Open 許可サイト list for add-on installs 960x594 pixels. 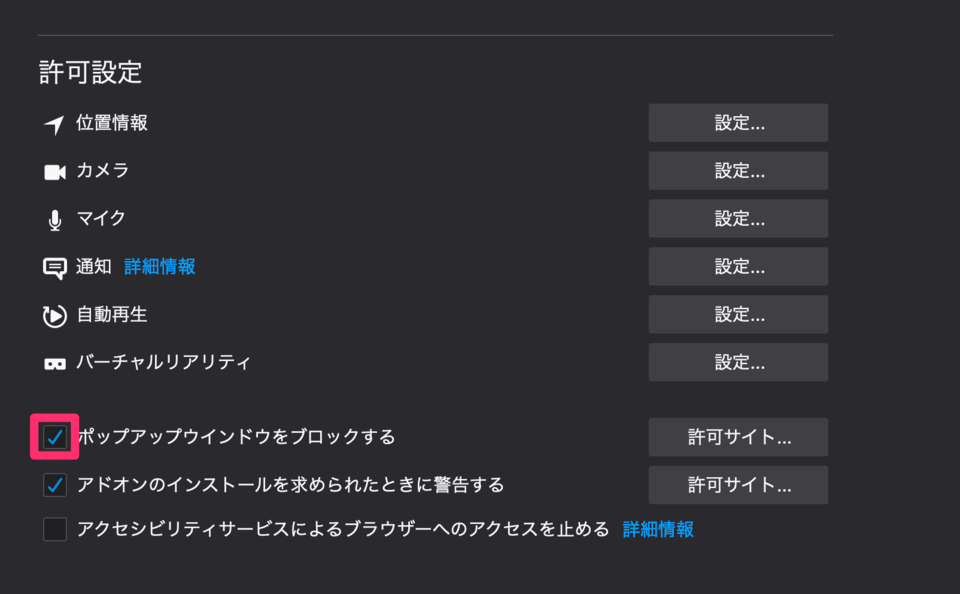click(x=738, y=485)
